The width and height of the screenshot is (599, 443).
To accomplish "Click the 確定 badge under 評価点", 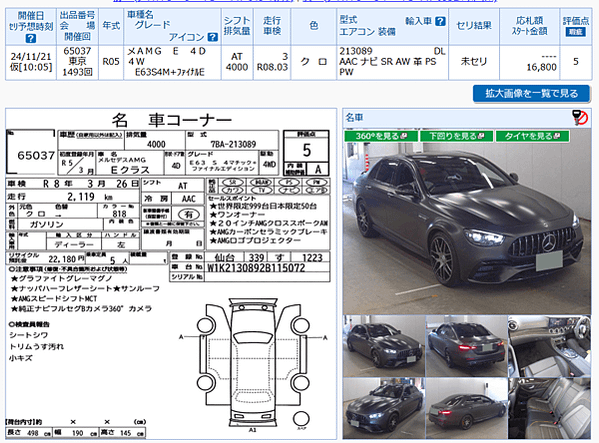I will (576, 32).
